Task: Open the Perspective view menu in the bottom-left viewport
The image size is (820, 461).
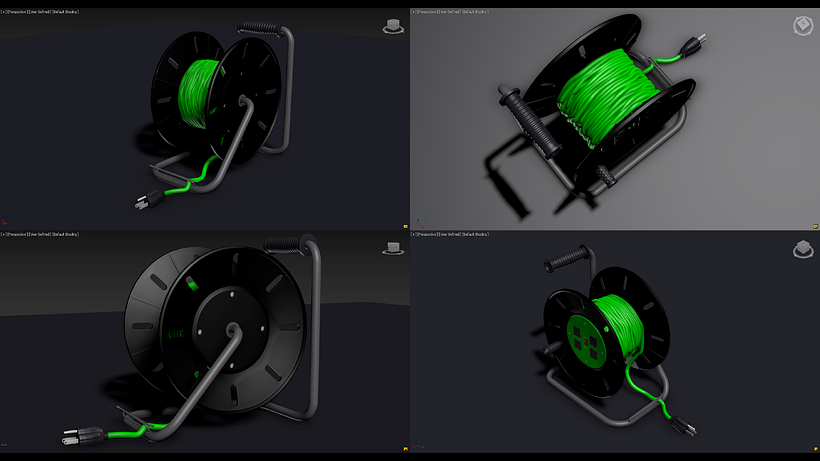Action: coord(17,234)
